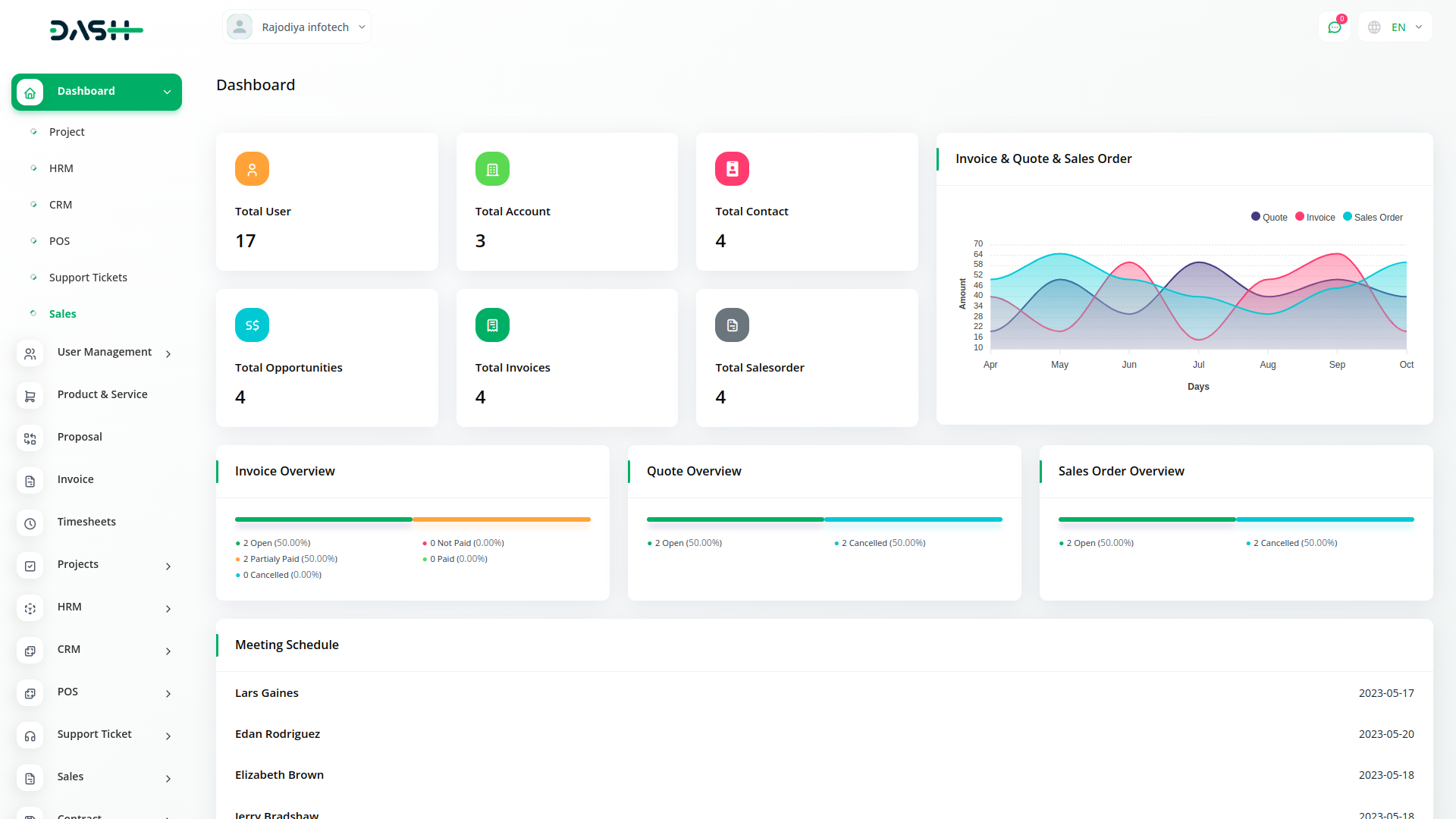The image size is (1456, 819).
Task: Click the Total Contact pink icon
Action: 732,169
